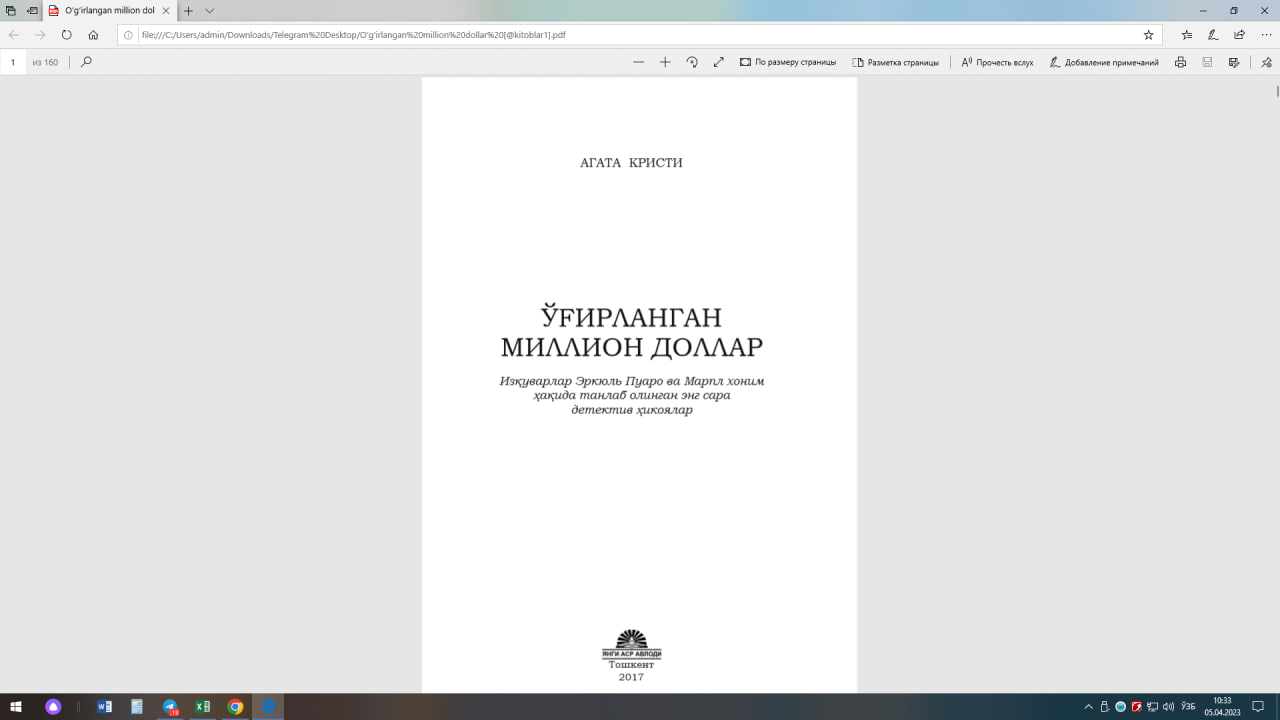Click Добавление примечаний to add notes
Image resolution: width=1280 pixels, height=720 pixels.
[x=1104, y=62]
